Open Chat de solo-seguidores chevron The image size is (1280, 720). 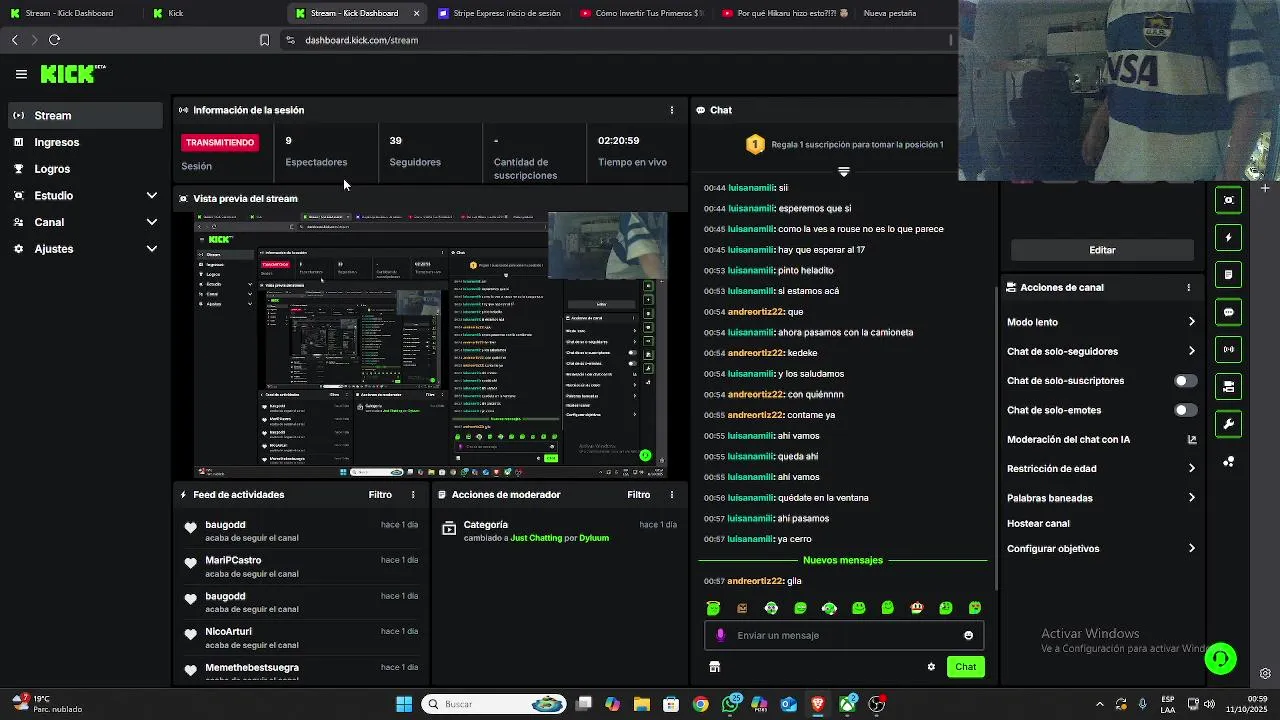[x=1192, y=351]
